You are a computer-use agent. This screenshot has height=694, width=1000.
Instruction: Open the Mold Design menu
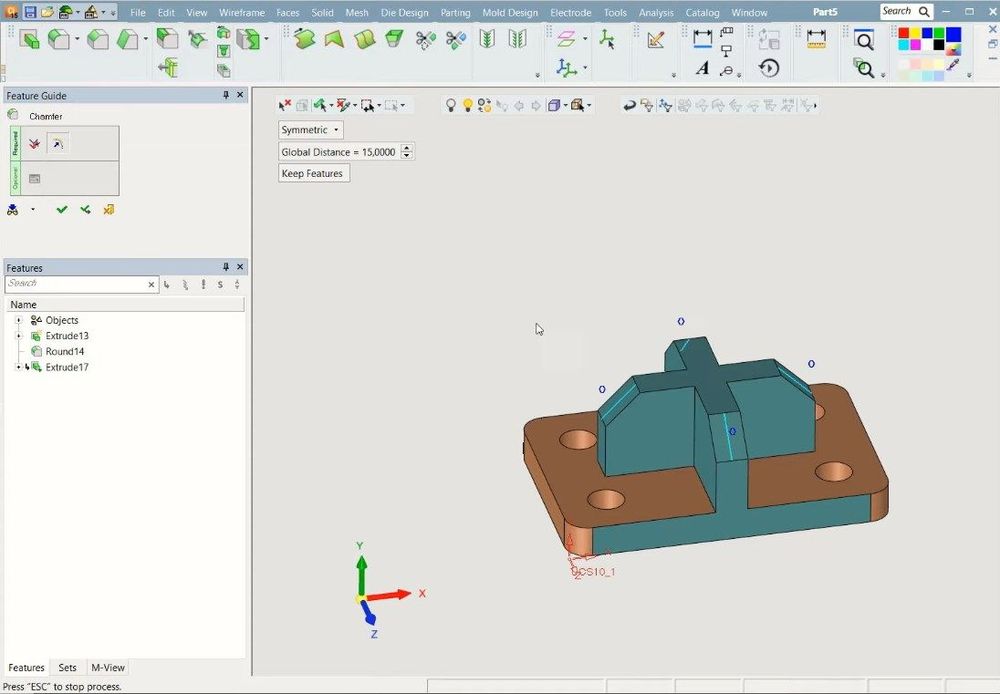click(509, 13)
